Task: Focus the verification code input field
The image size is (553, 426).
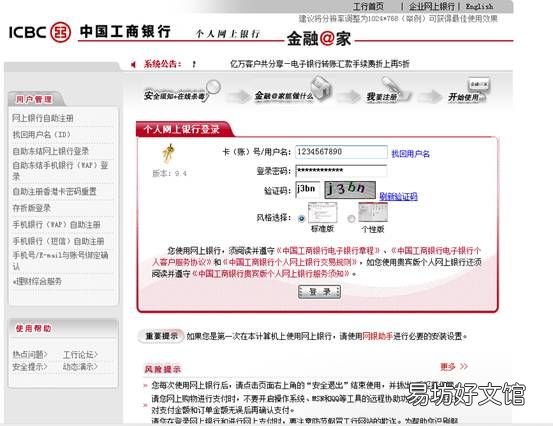Action: pos(308,190)
